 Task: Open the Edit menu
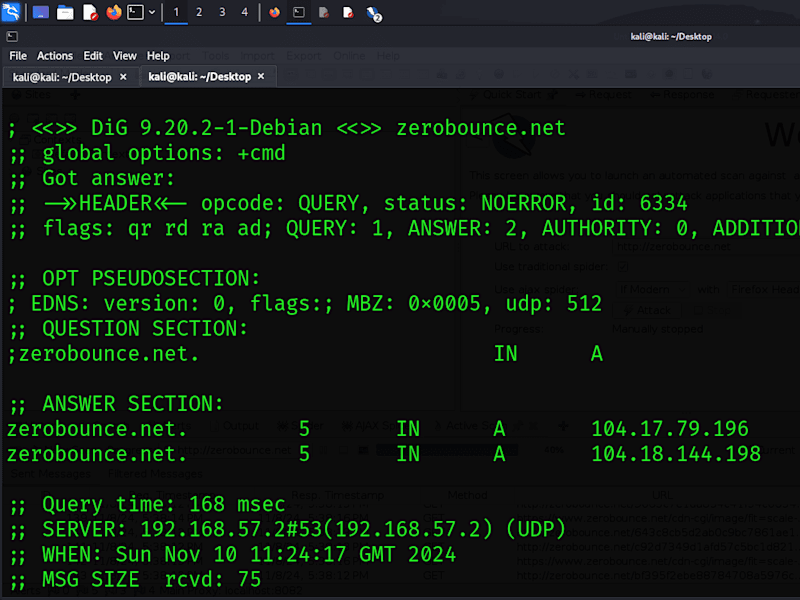coord(93,56)
